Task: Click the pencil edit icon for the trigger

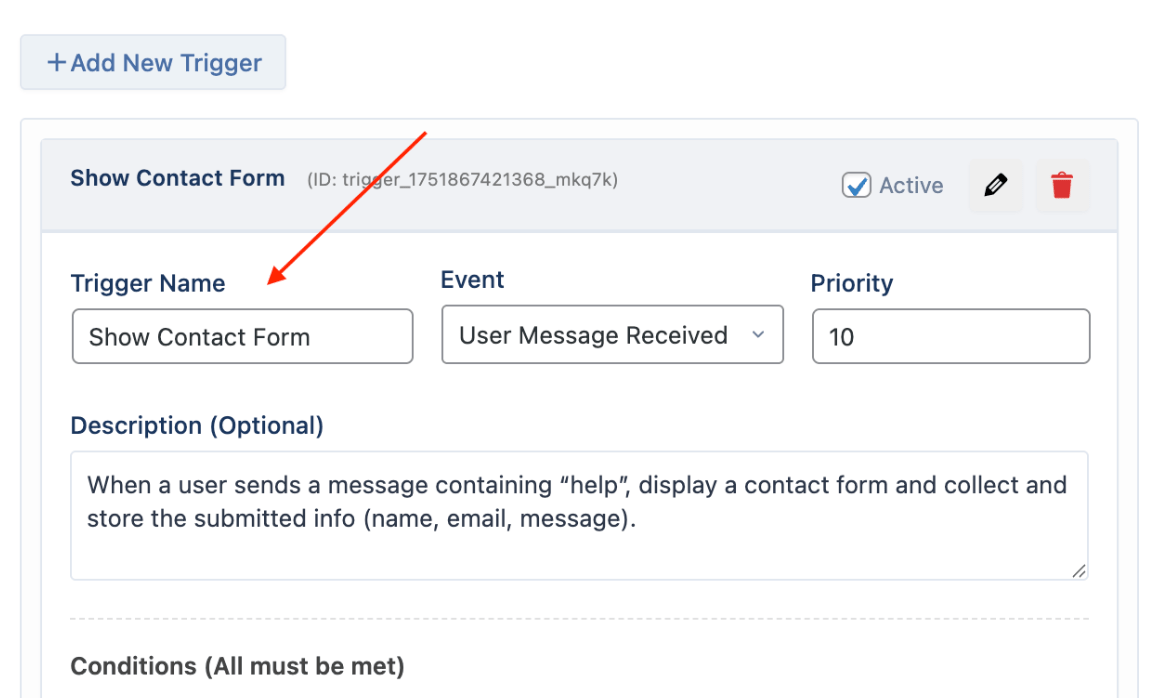Action: pyautogui.click(x=995, y=186)
